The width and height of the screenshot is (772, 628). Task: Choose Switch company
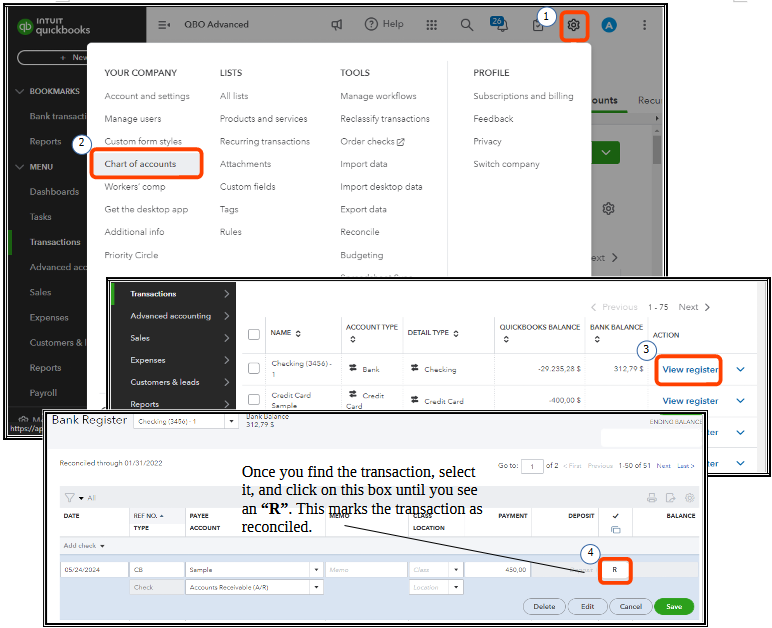[506, 164]
